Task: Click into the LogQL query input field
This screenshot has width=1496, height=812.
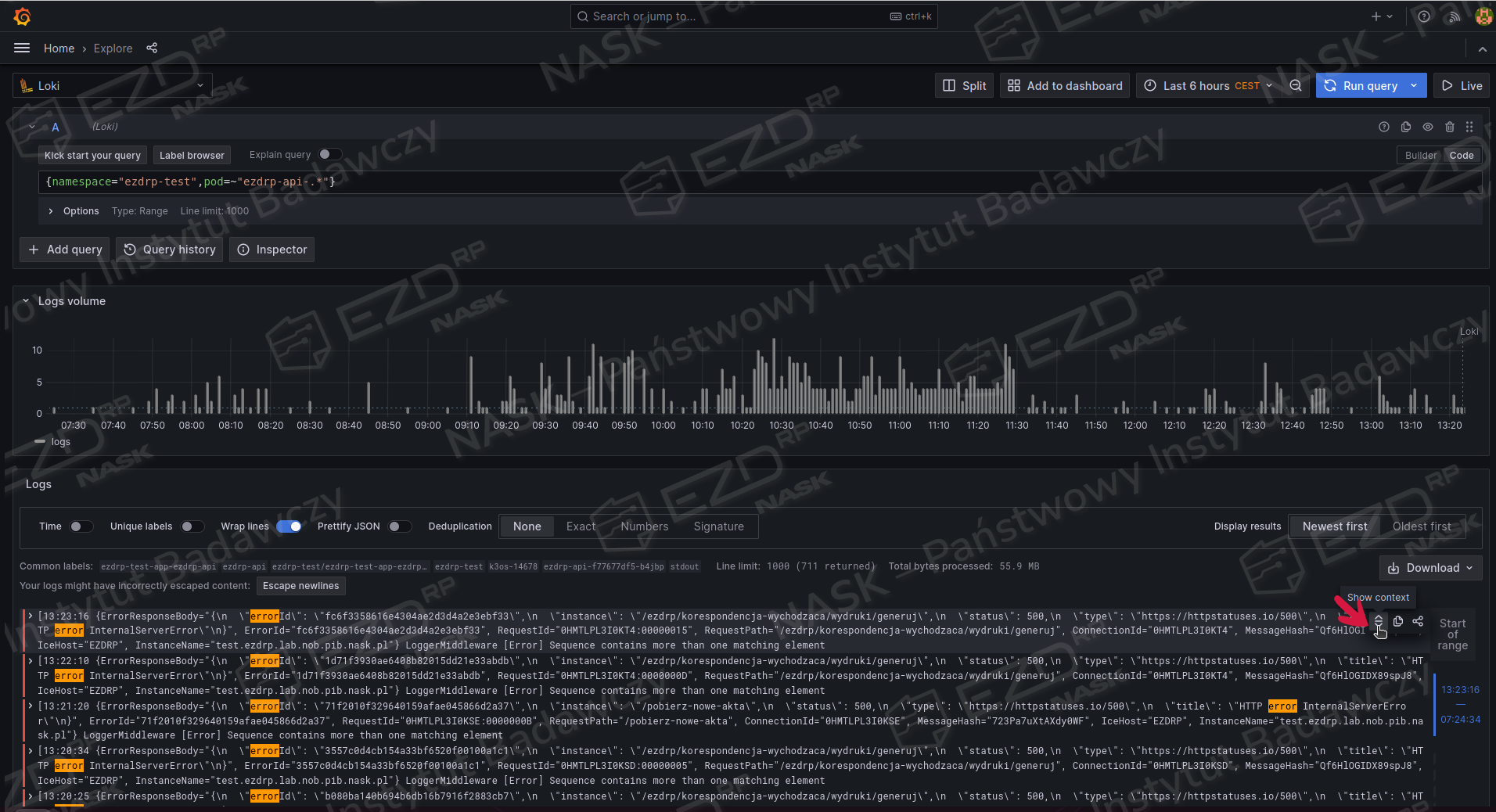Action: click(x=704, y=182)
